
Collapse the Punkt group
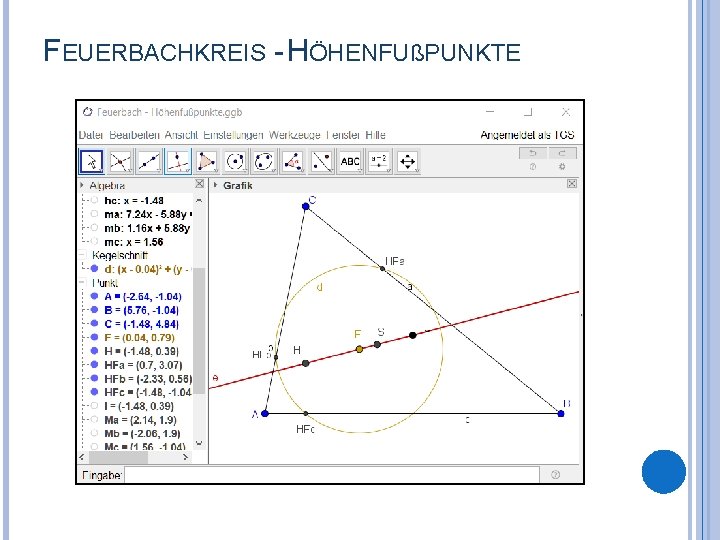[82, 282]
